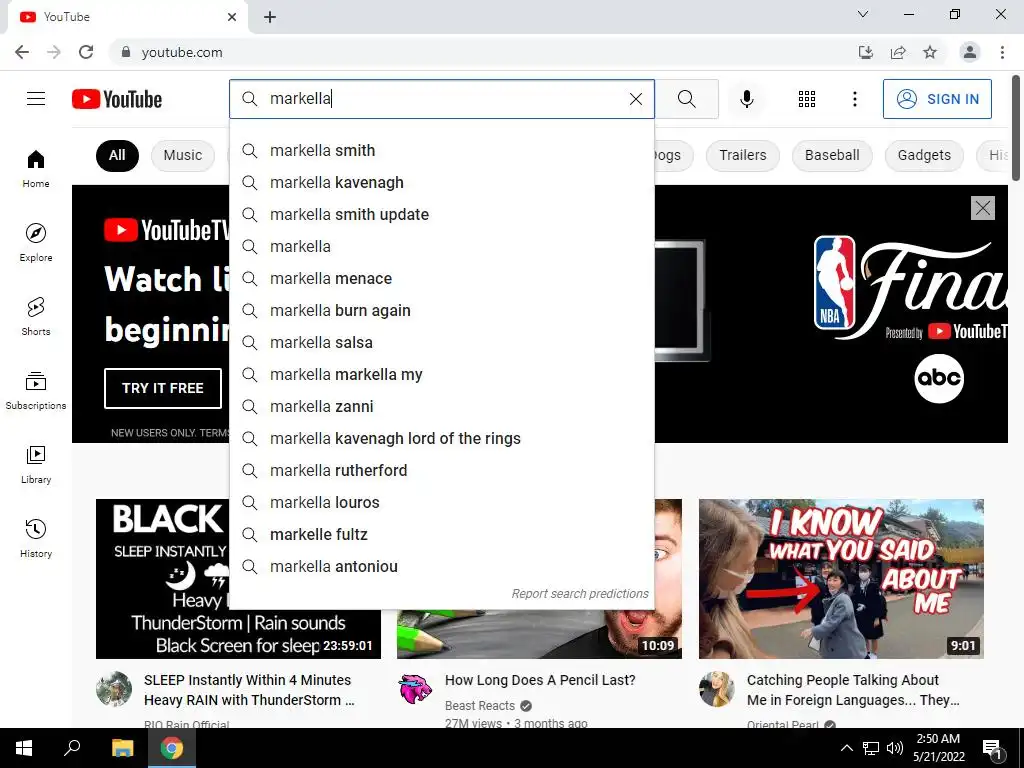Choose suggestion 'markella smith'
Screen dimensions: 1024x768
pos(442,151)
